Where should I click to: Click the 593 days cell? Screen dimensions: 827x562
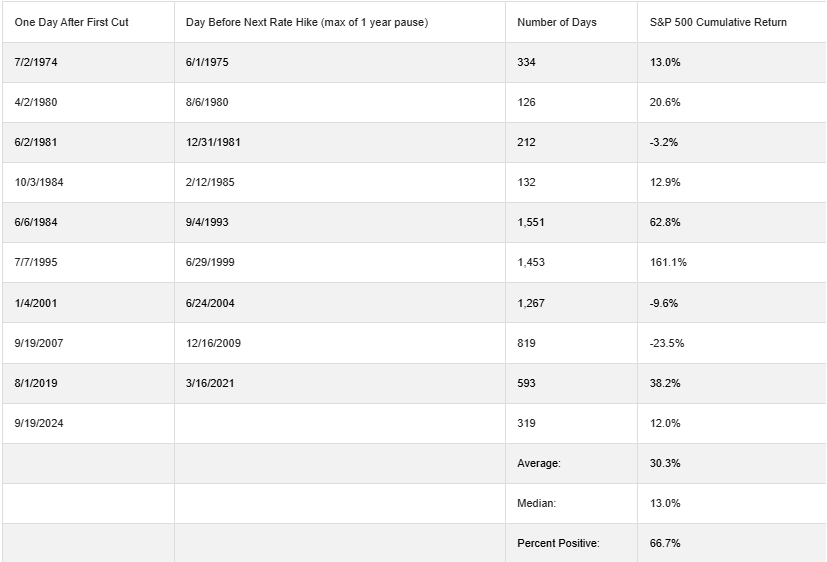tap(571, 383)
